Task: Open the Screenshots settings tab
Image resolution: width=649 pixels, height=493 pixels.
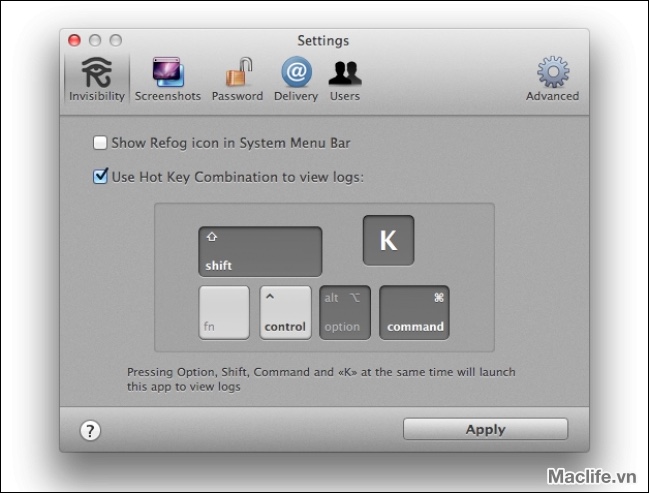Action: 168,79
